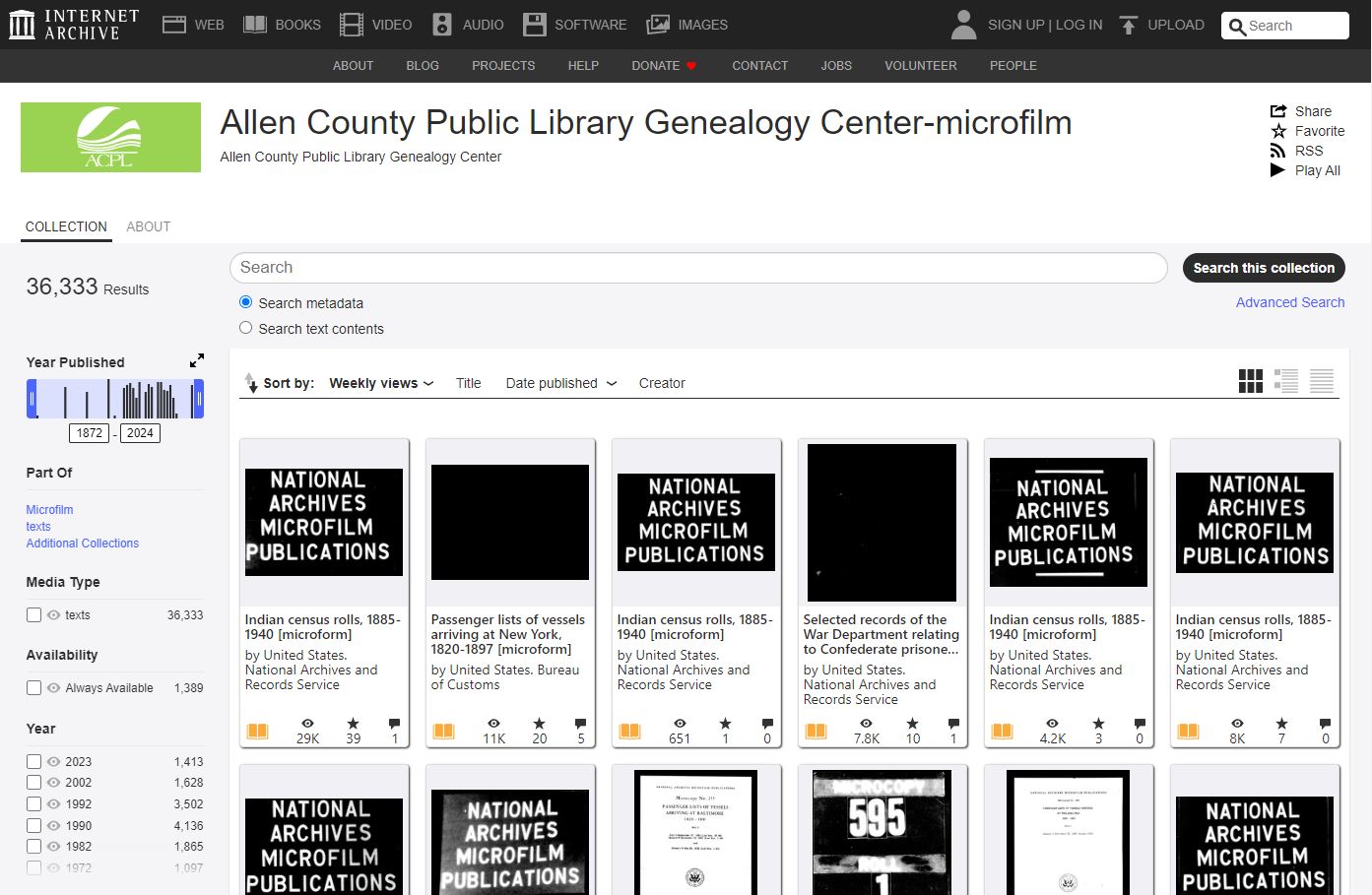Click Search this collection button
This screenshot has width=1372, height=895.
[x=1264, y=268]
